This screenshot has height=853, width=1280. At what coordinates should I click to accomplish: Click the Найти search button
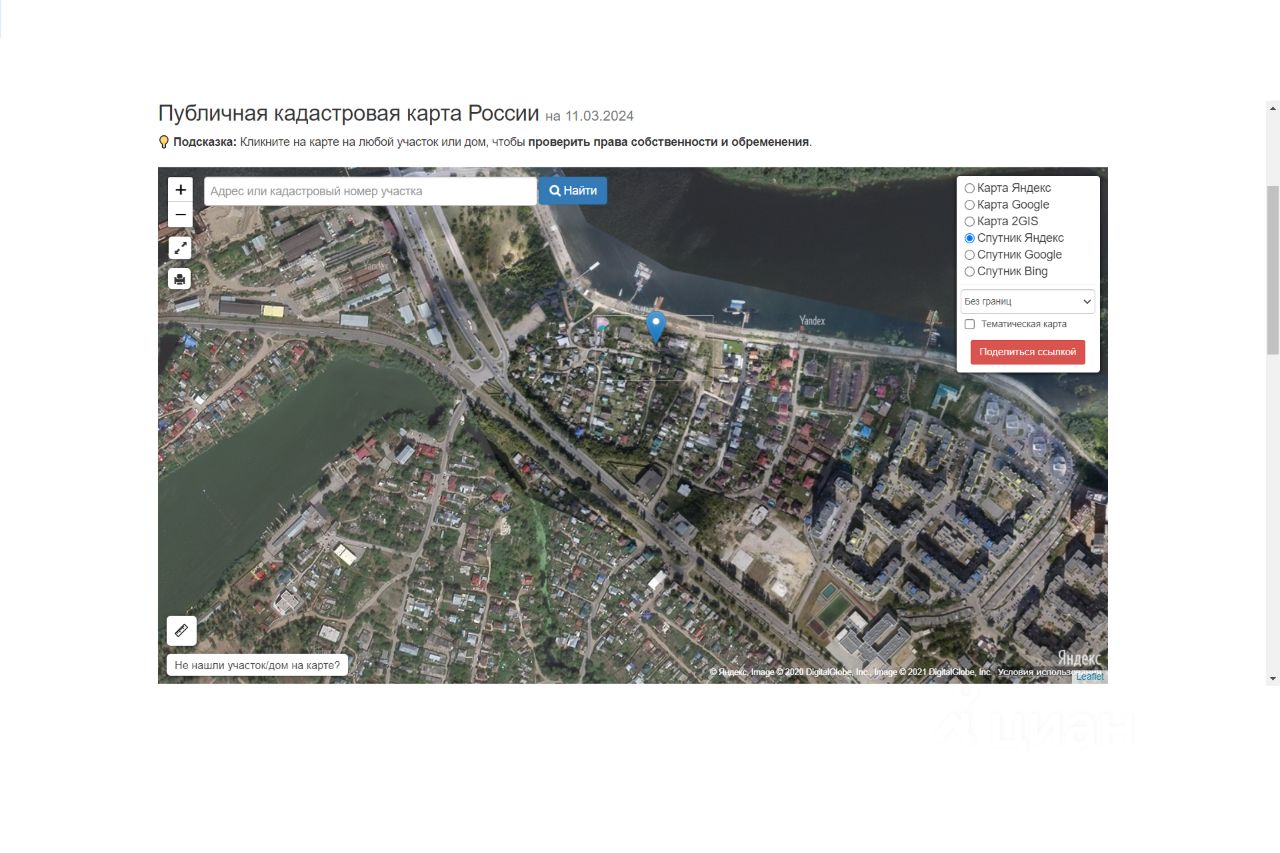tap(573, 191)
